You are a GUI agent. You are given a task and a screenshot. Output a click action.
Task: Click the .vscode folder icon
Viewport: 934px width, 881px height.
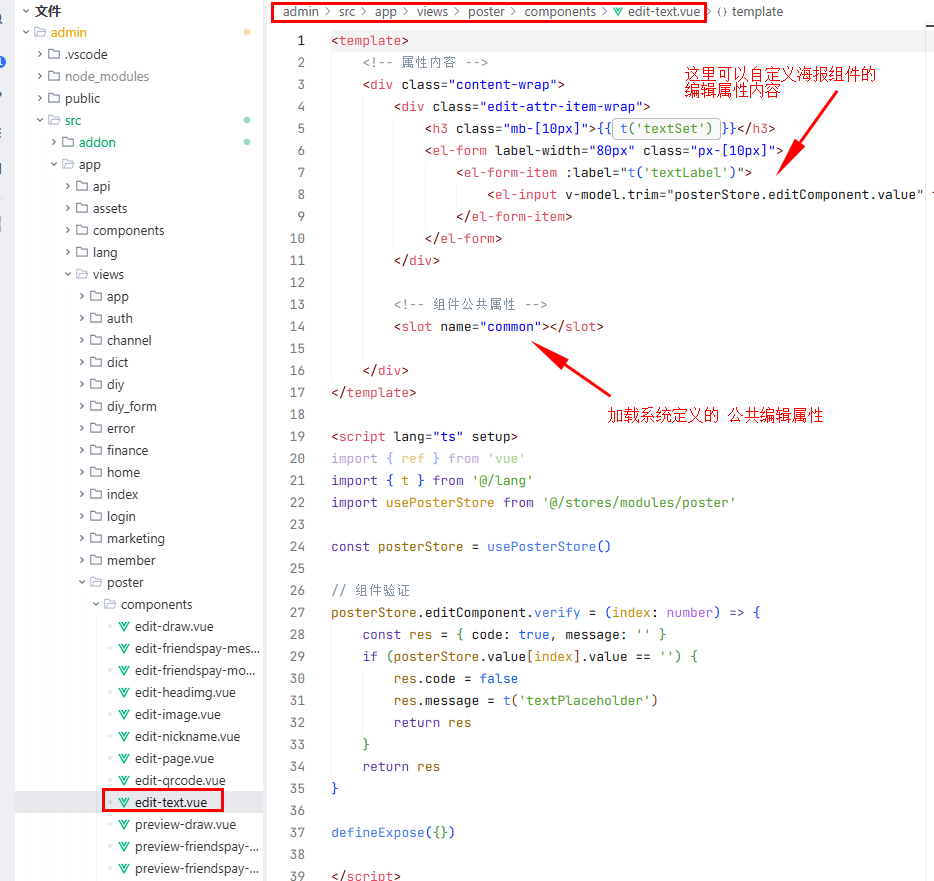(54, 54)
